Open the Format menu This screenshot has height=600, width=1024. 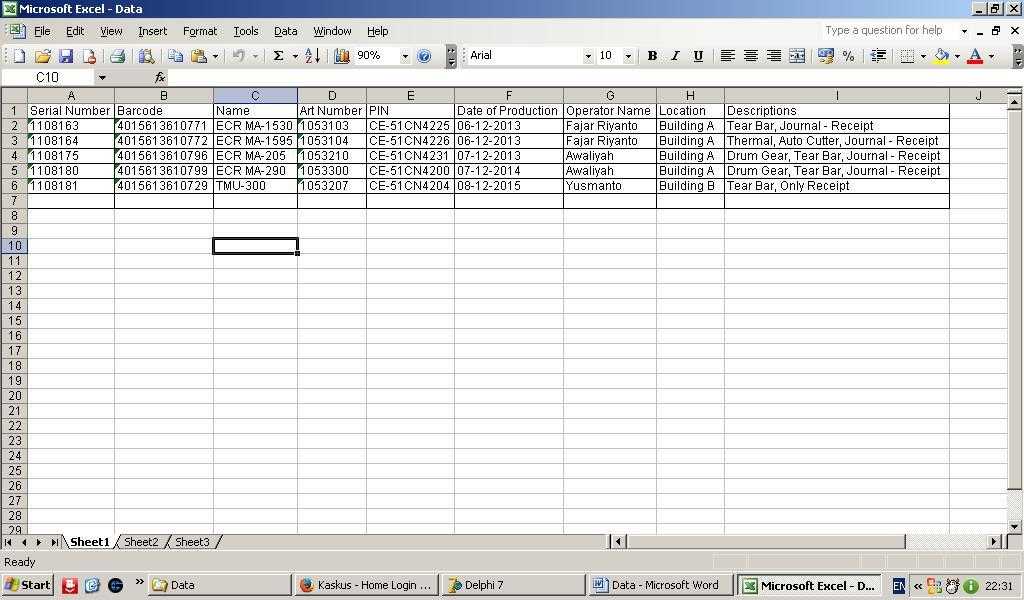point(200,31)
